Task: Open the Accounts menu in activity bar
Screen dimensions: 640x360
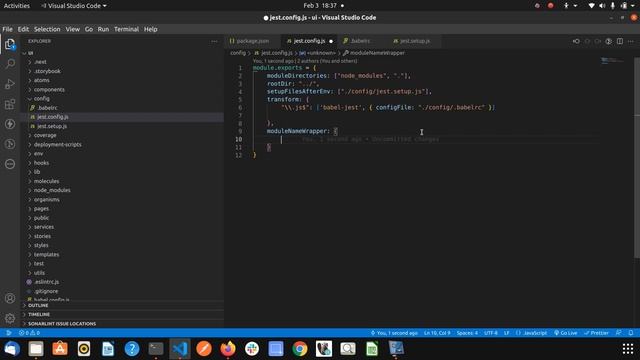Action: (x=10, y=298)
